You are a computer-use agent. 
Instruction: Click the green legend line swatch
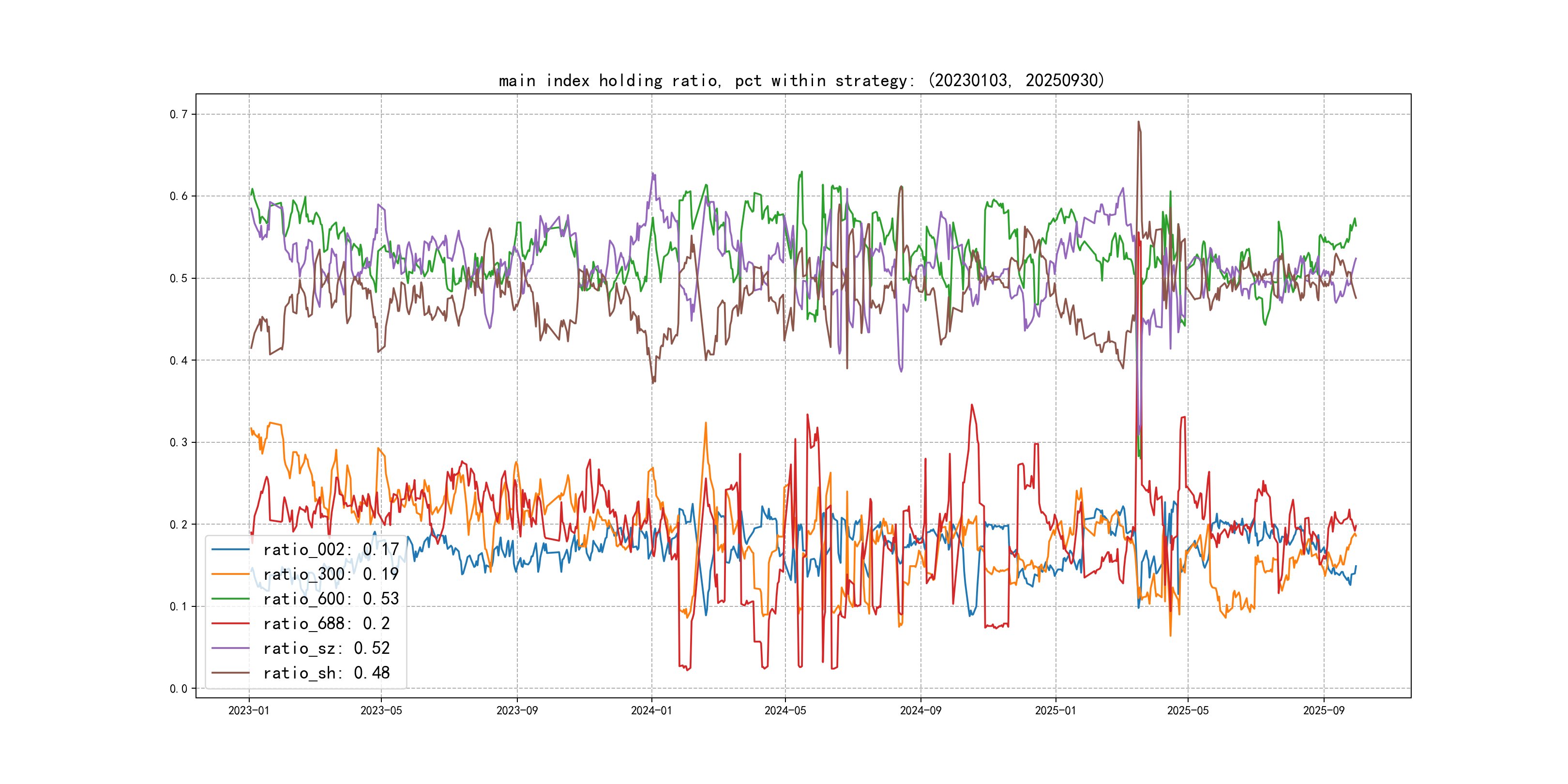[230, 599]
